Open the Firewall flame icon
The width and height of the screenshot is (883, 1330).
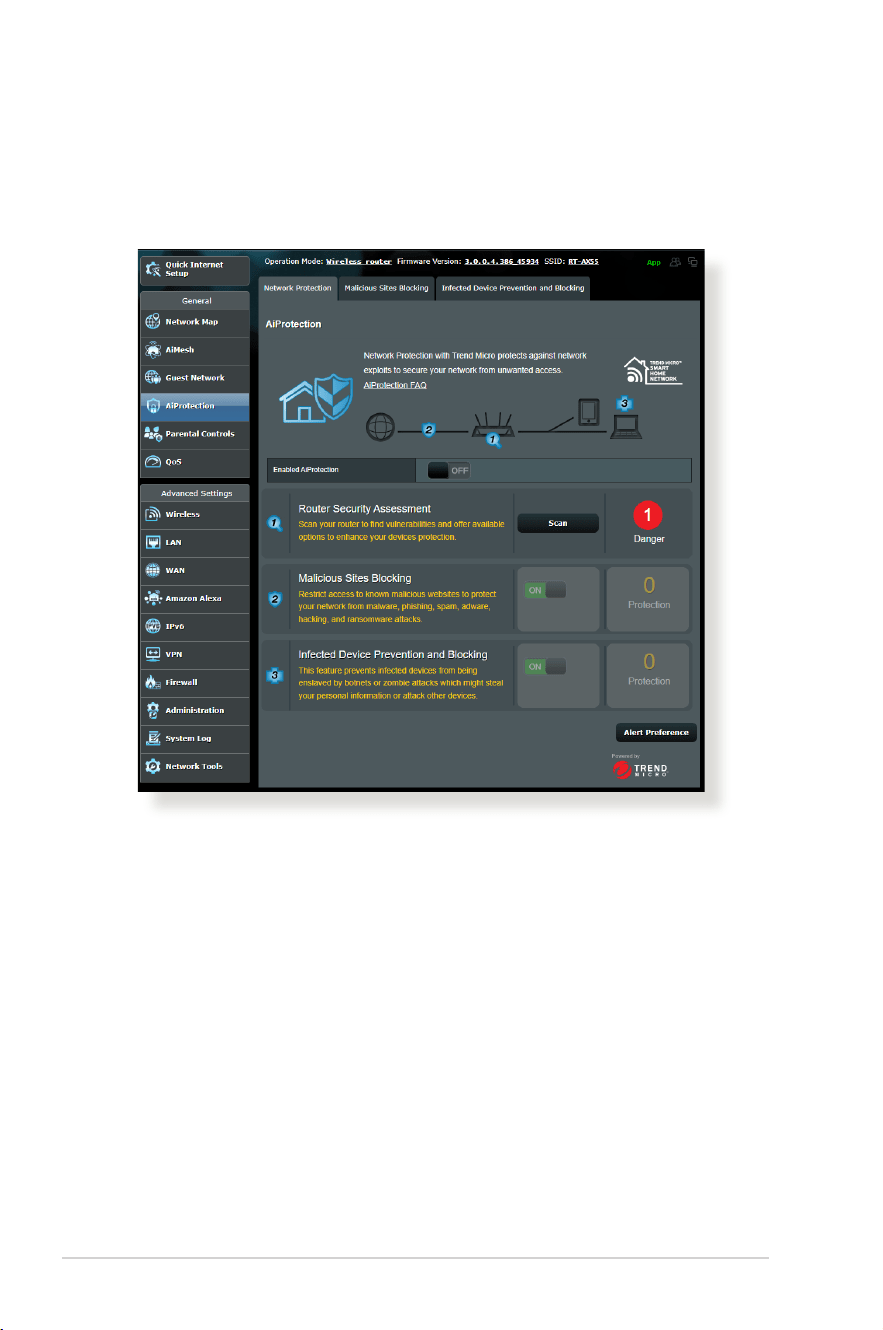(153, 682)
